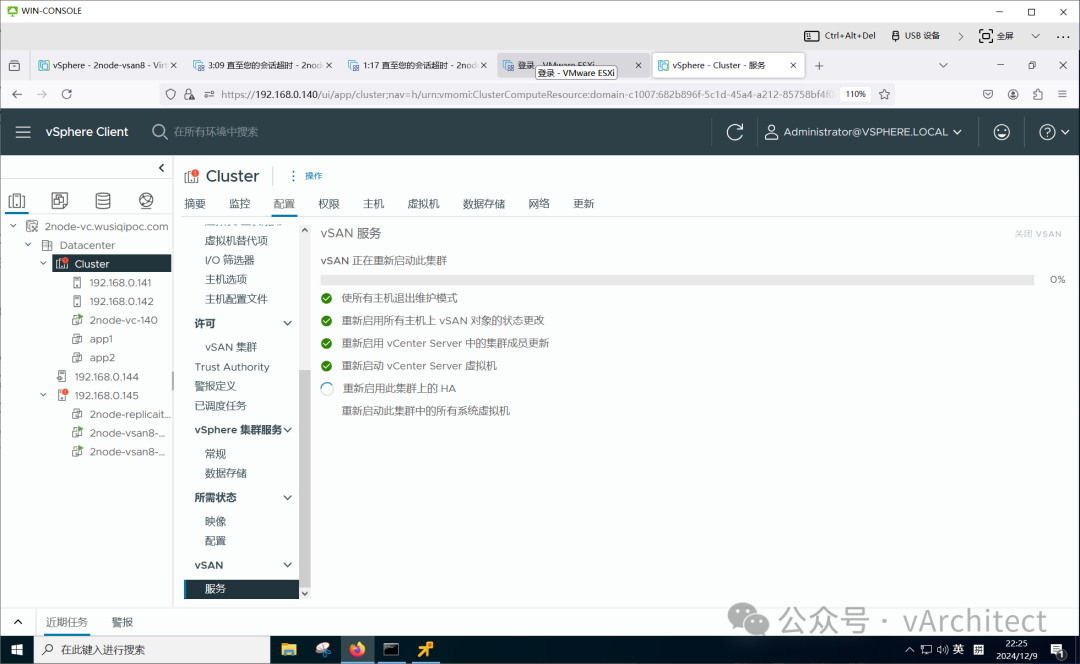Select the Hosts and Clusters inventory icon
Viewport: 1080px width, 664px height.
(x=17, y=200)
